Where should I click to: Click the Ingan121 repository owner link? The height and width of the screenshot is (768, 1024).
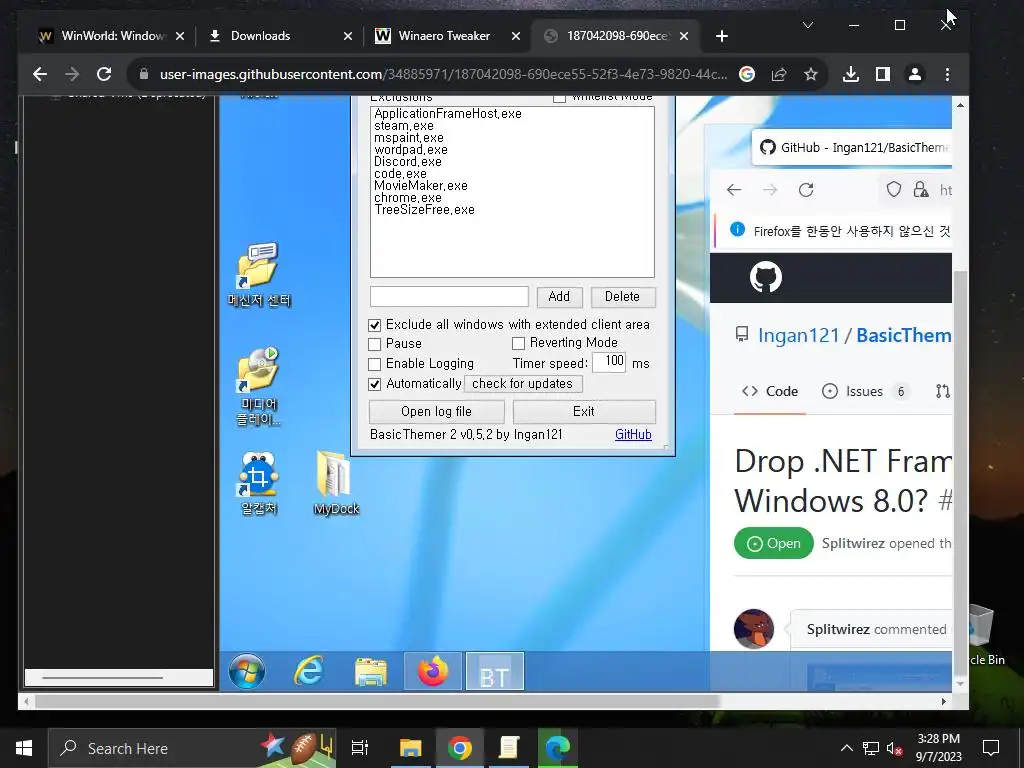click(798, 336)
